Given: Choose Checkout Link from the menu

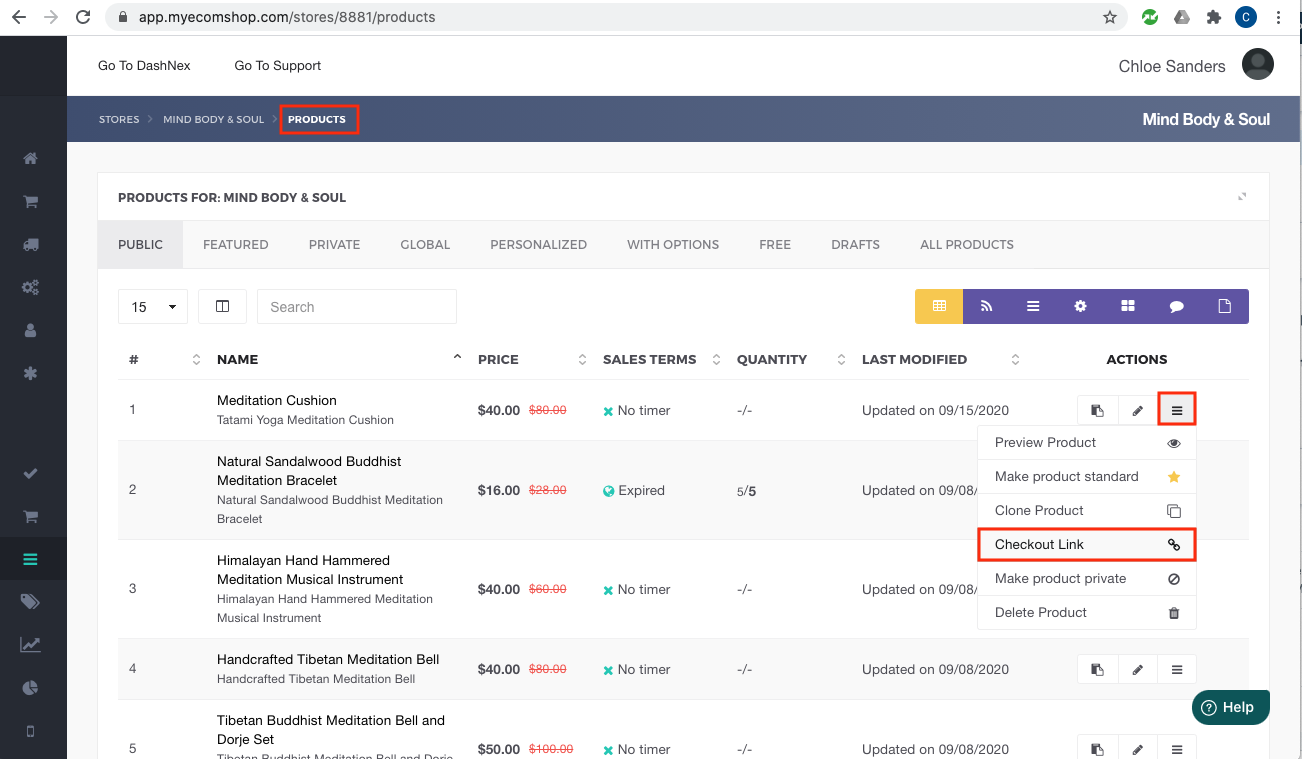Looking at the screenshot, I should tap(1087, 544).
